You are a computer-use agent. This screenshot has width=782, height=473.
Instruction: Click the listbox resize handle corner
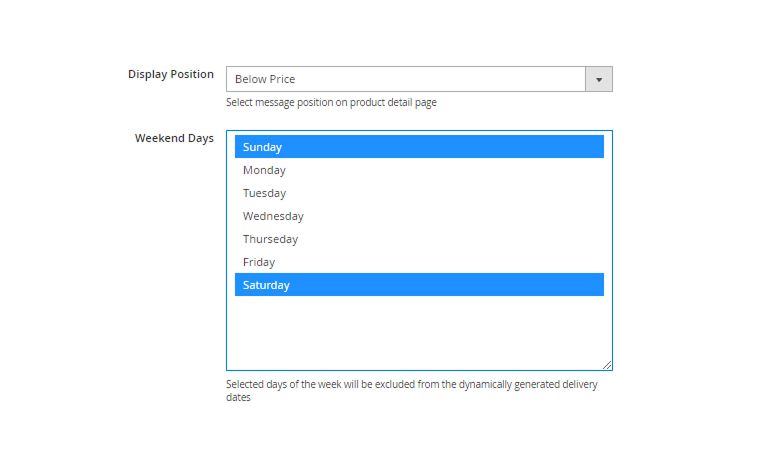coord(607,365)
